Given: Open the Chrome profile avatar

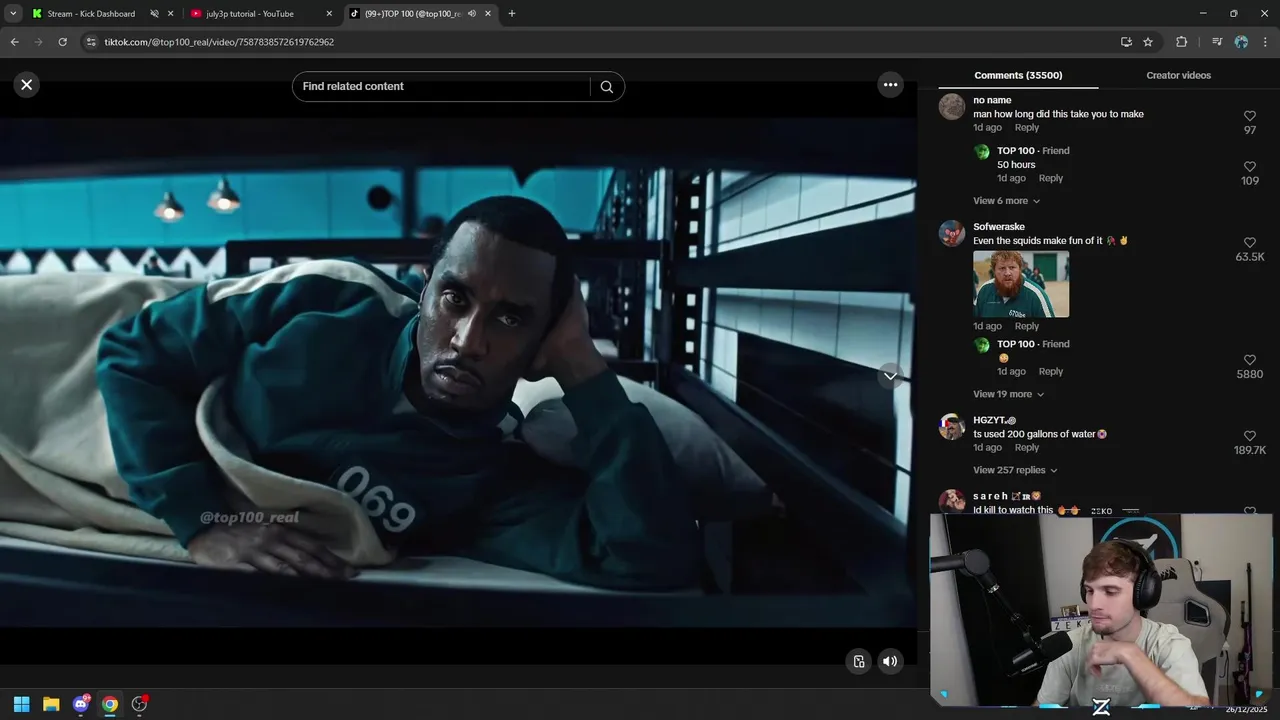Looking at the screenshot, I should click(1241, 42).
